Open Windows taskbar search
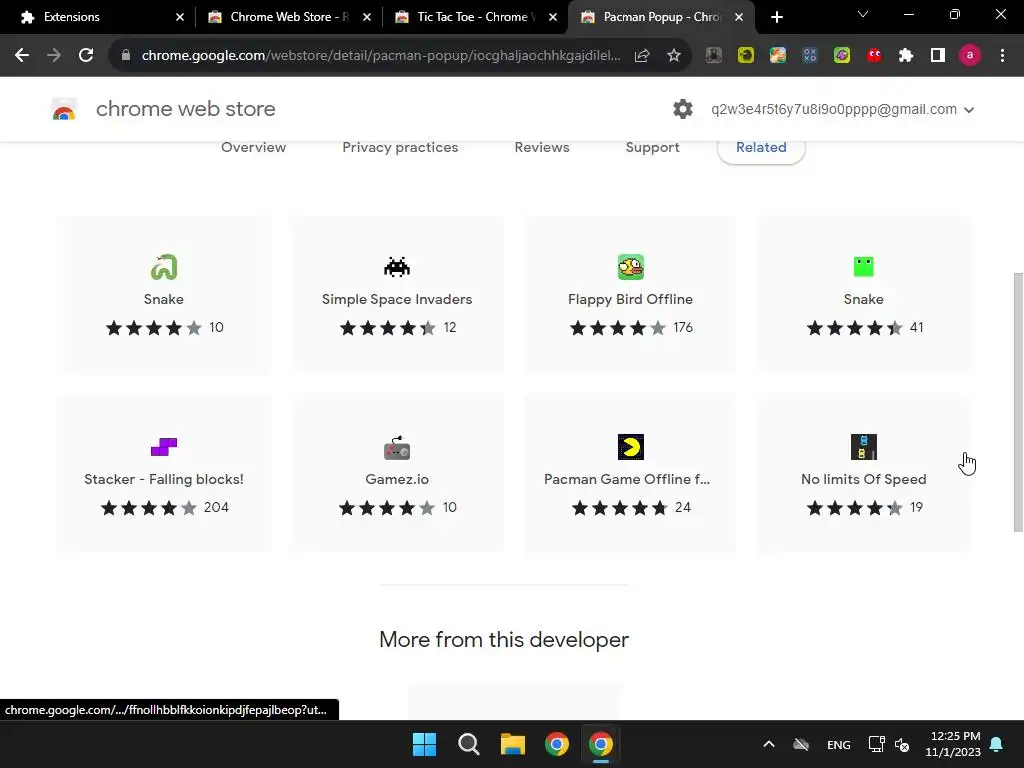 pos(468,744)
